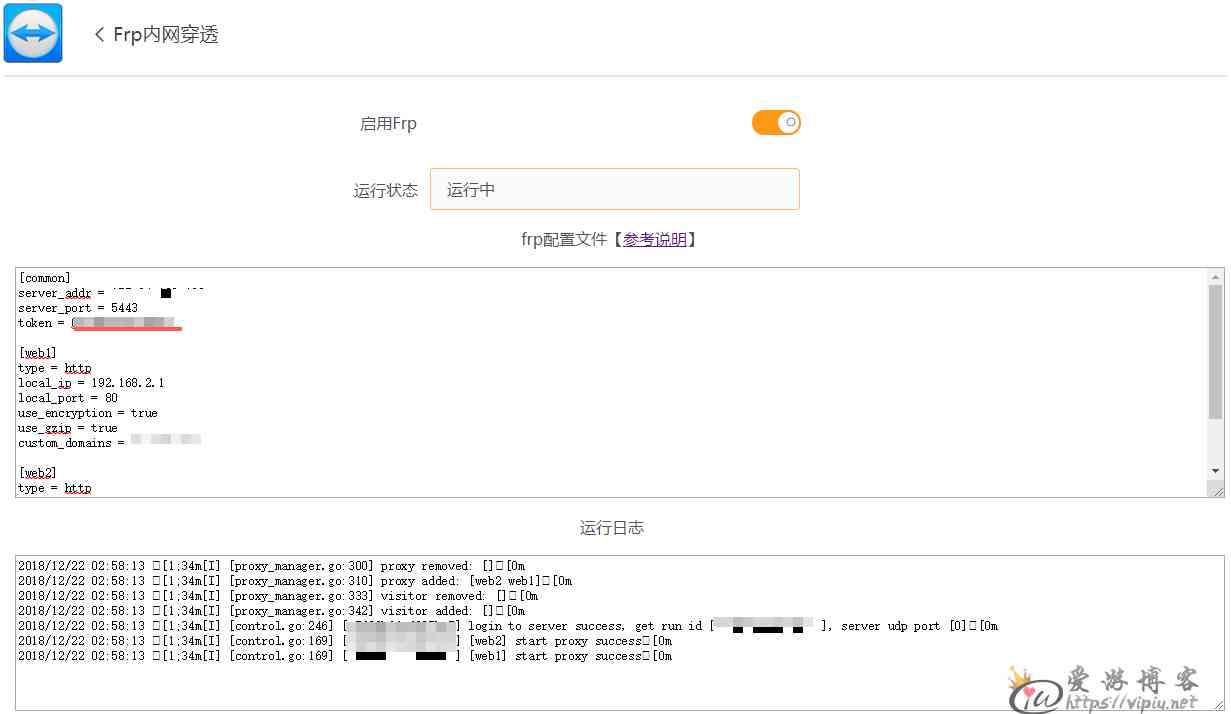Click the local_ip = 192.168.2.1 line
The width and height of the screenshot is (1231, 714).
(91, 383)
